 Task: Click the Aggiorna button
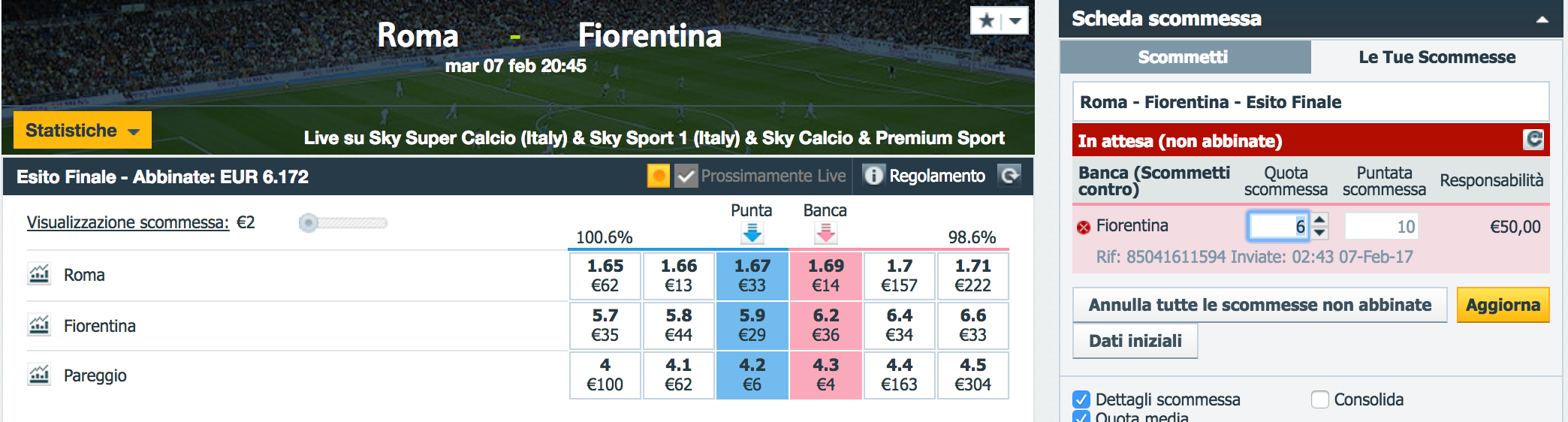pyautogui.click(x=1503, y=305)
